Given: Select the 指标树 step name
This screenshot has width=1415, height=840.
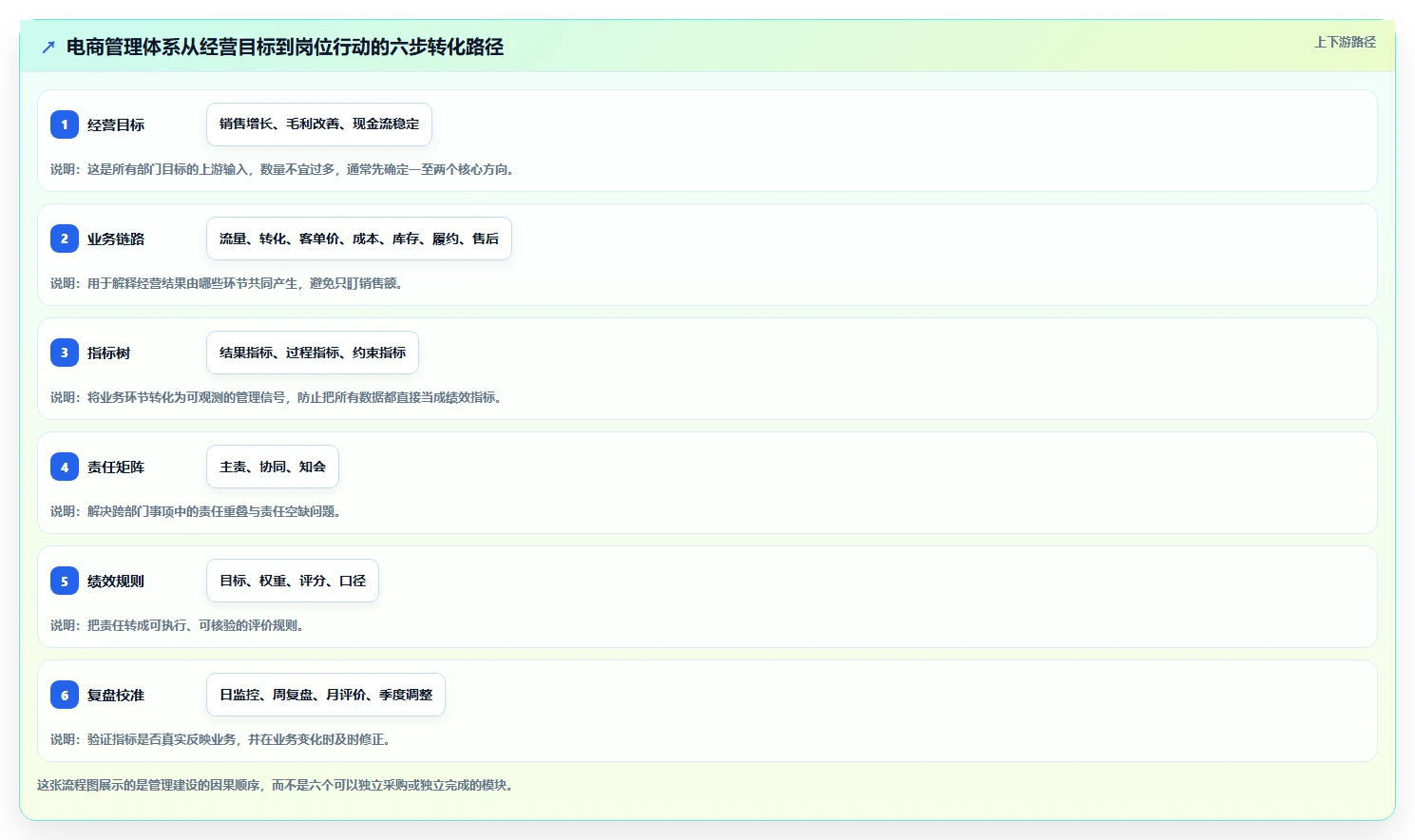Looking at the screenshot, I should pyautogui.click(x=109, y=353).
